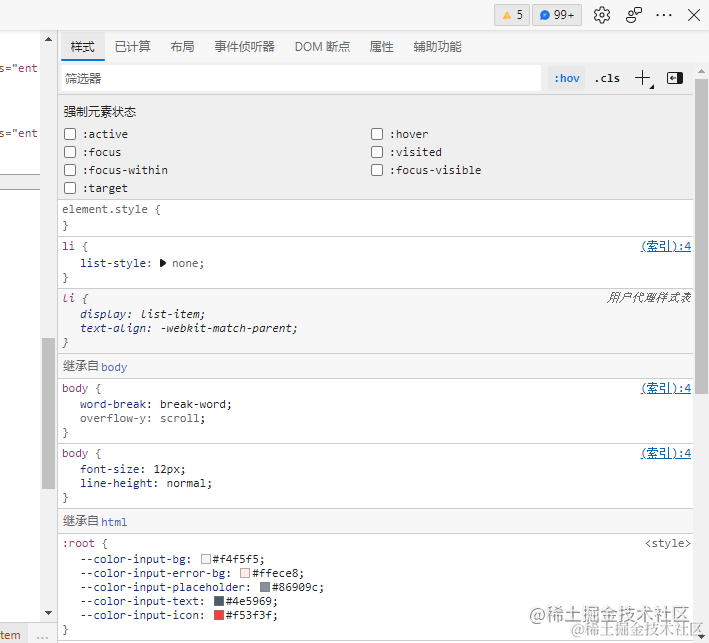Open the #ffece8 color swatch

pyautogui.click(x=245, y=573)
